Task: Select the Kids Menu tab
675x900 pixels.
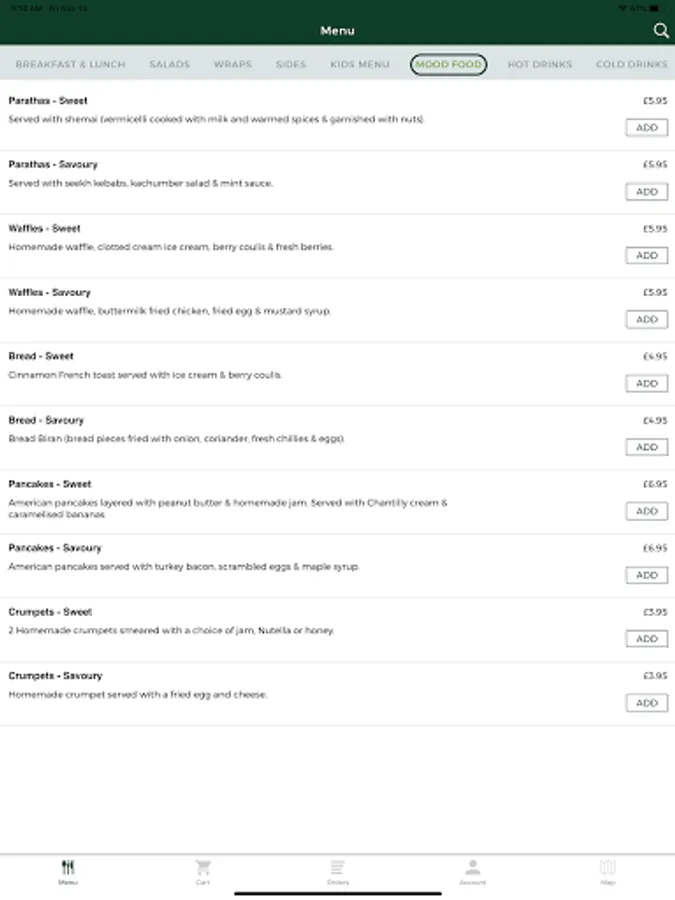Action: [360, 64]
